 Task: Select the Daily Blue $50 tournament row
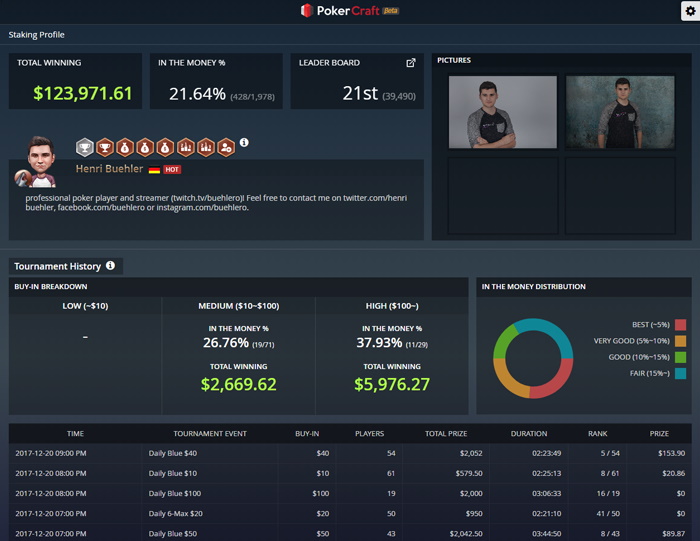click(350, 533)
